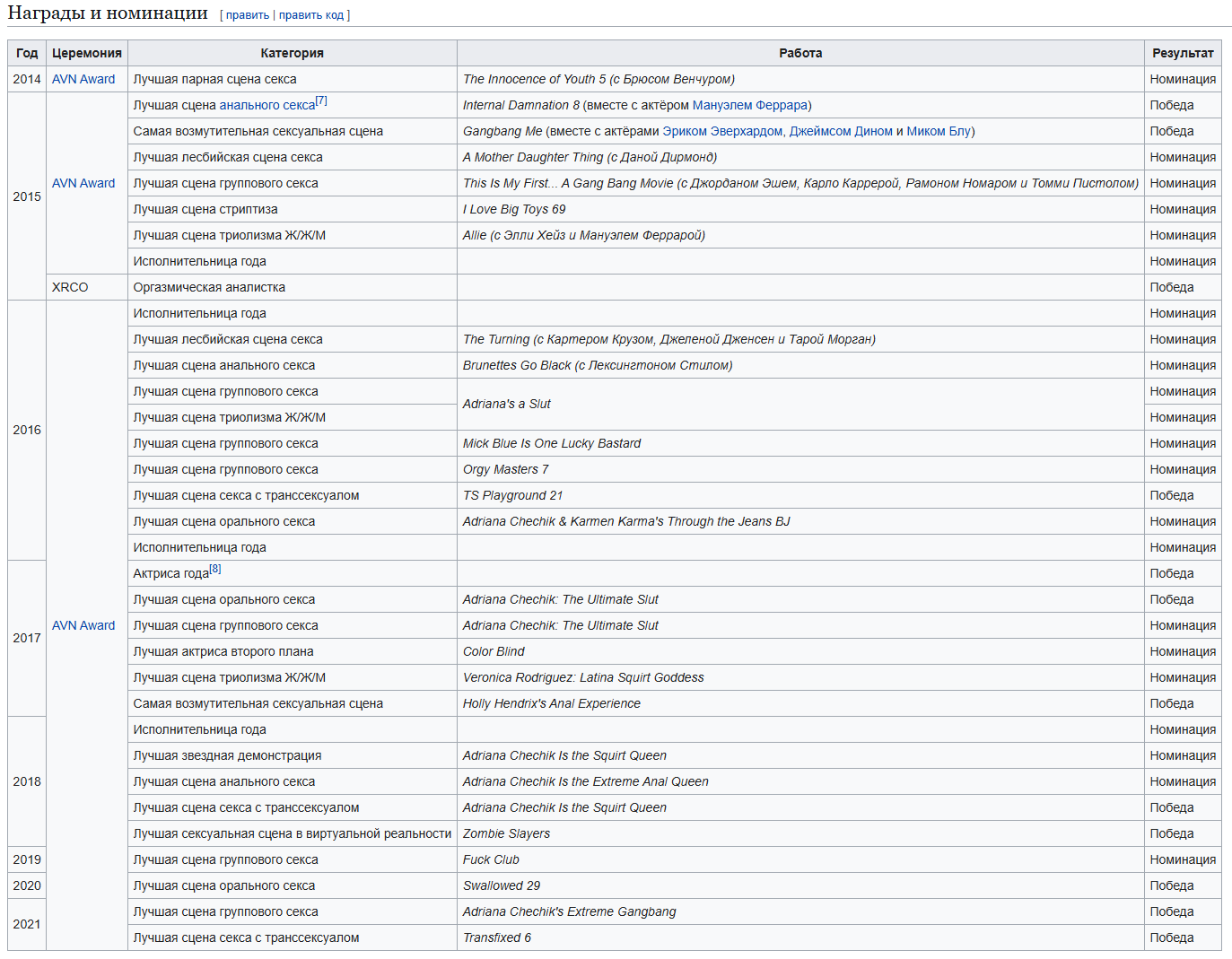The height and width of the screenshot is (959, 1232).
Task: Select the 2018 year cell
Action: (27, 781)
